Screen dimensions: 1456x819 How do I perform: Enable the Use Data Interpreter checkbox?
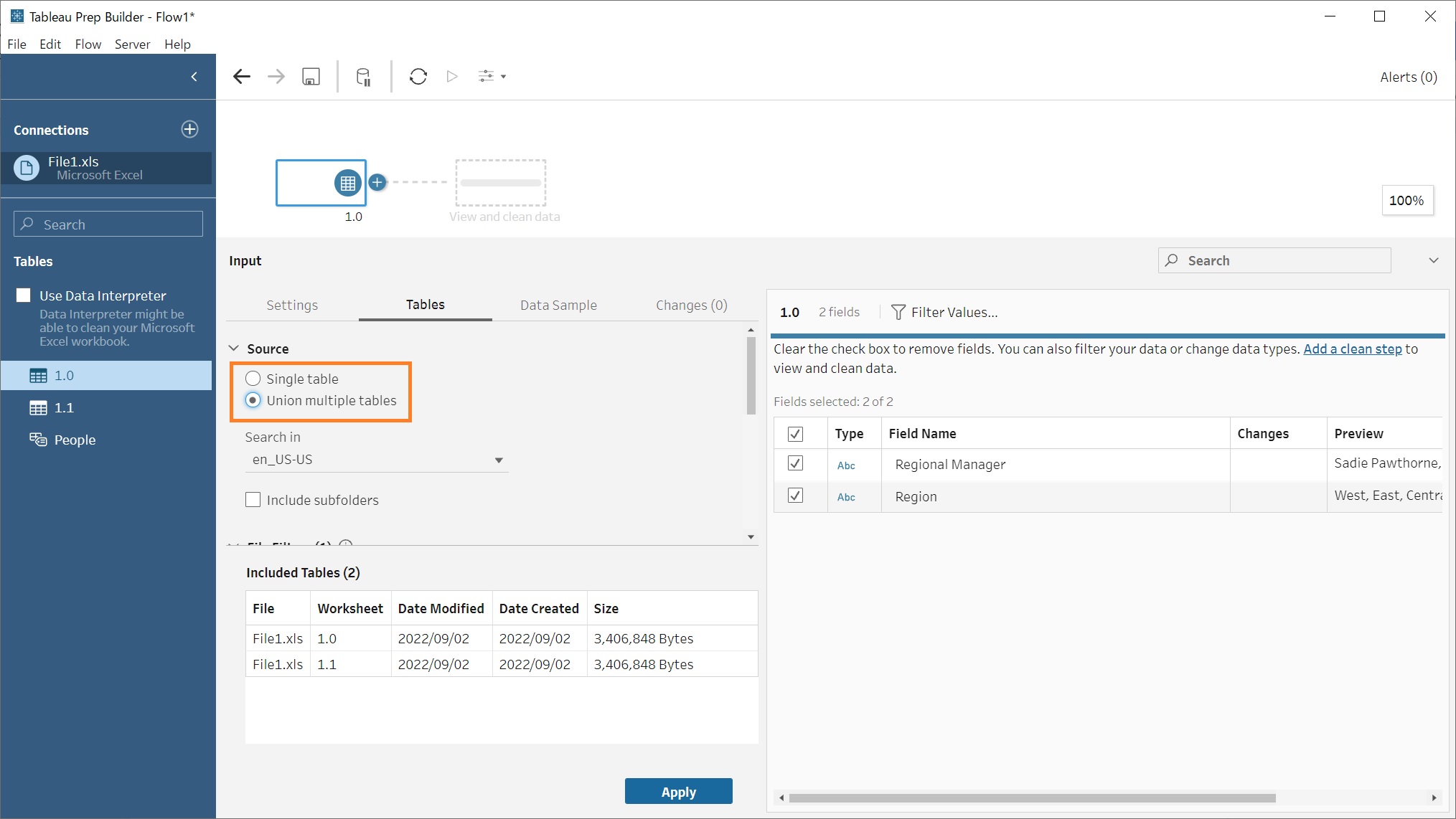23,294
